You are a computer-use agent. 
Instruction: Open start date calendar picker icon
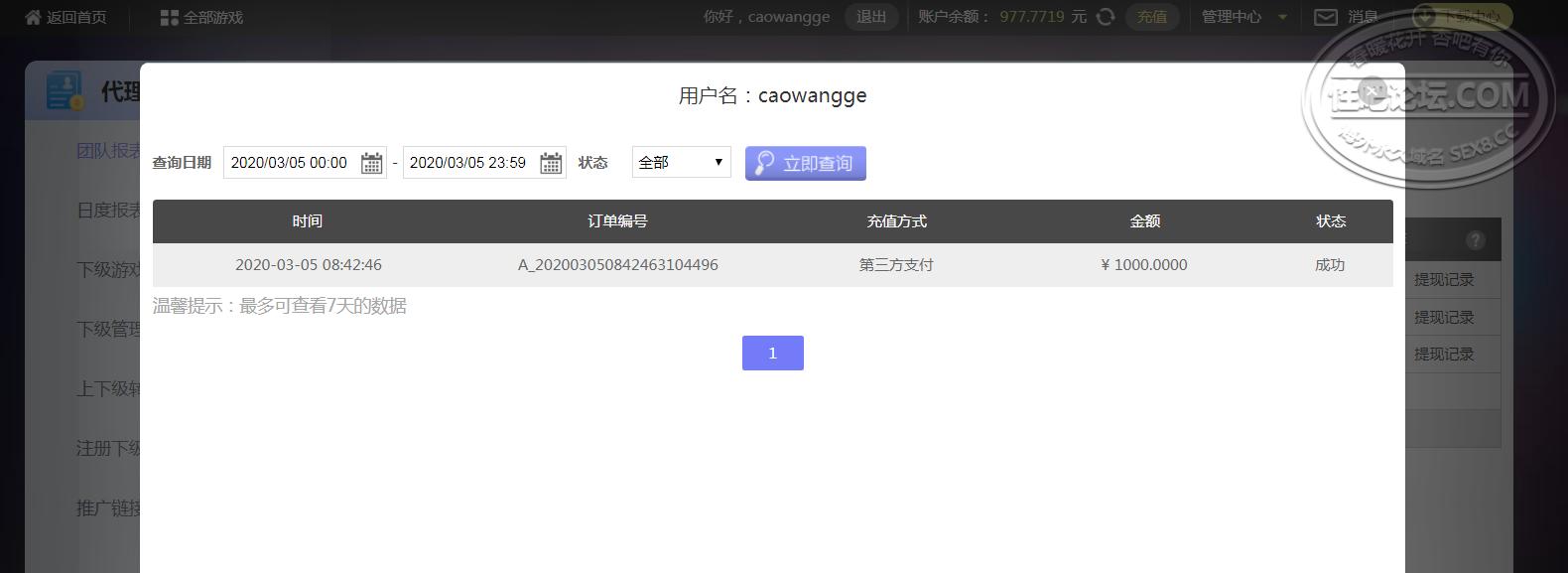[x=371, y=163]
